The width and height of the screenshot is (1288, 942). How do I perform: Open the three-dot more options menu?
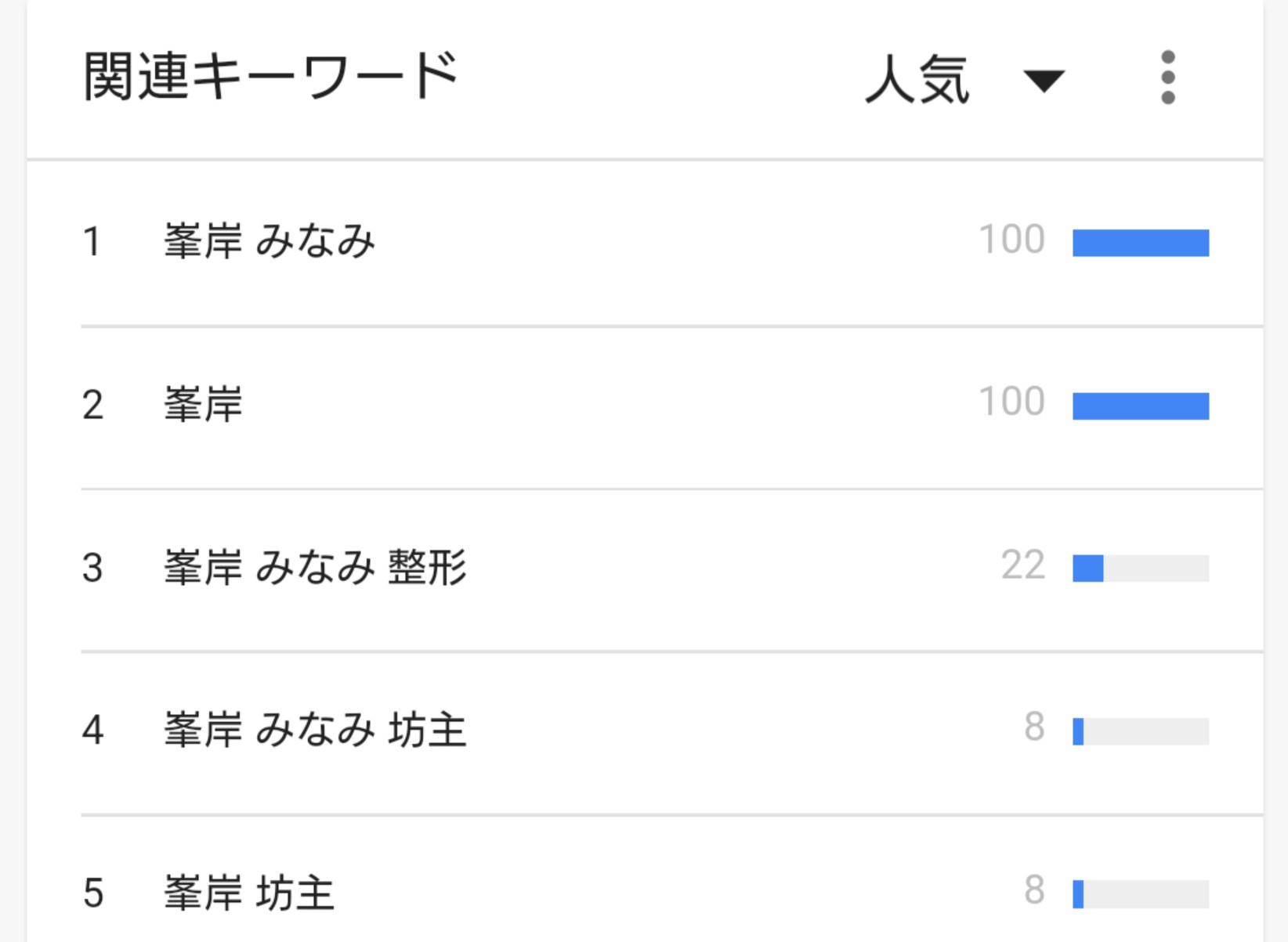click(x=1167, y=78)
